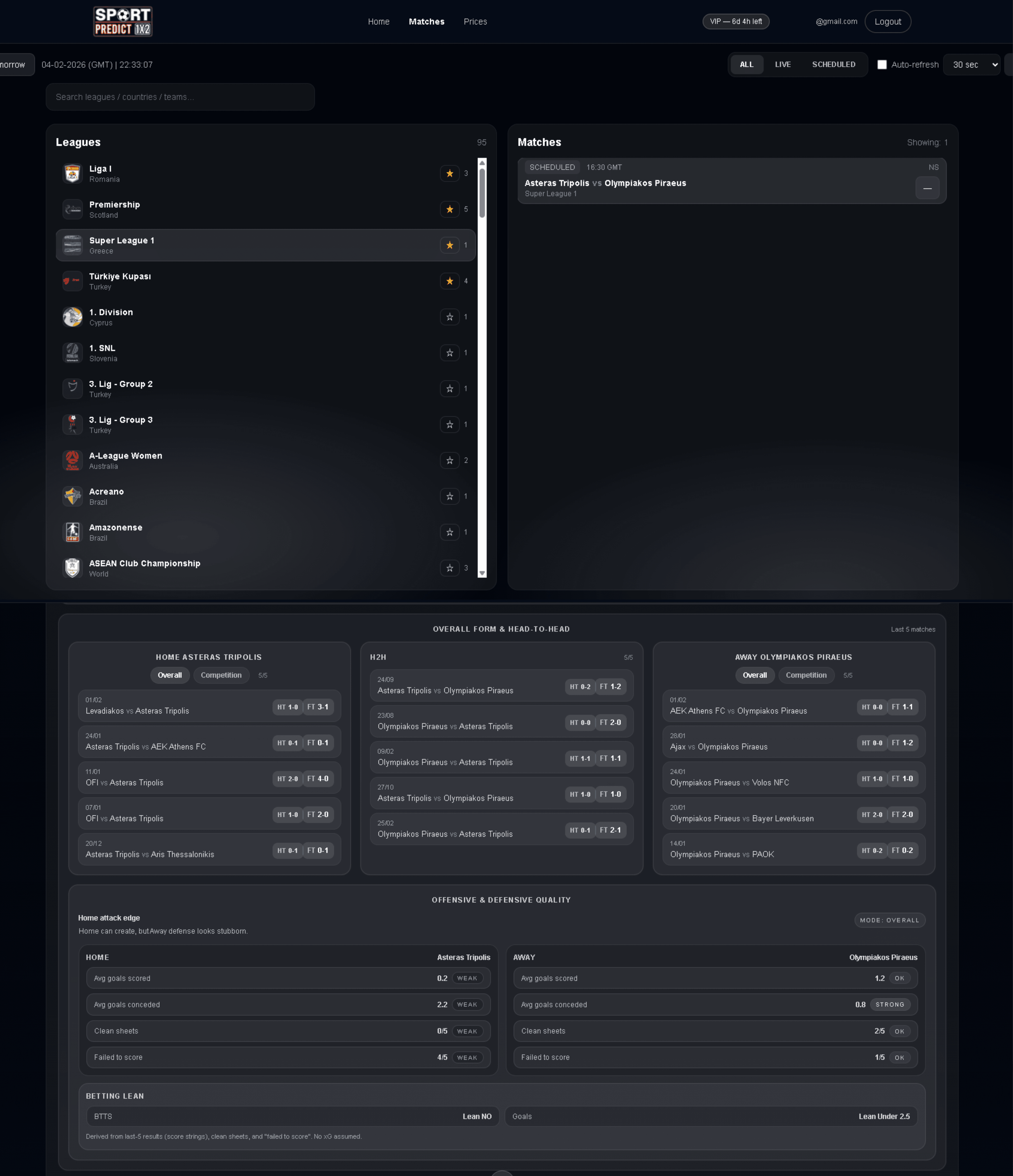Switch to the SCHEDULED matches filter tab
This screenshot has height=1176, width=1013.
click(833, 64)
